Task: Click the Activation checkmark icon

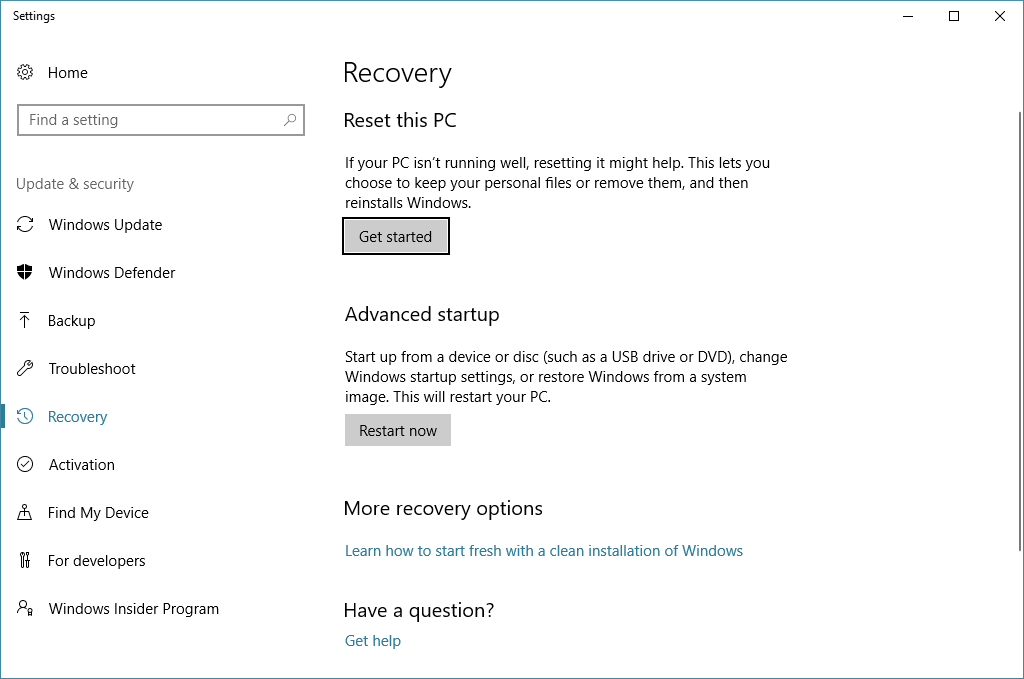Action: (x=25, y=464)
